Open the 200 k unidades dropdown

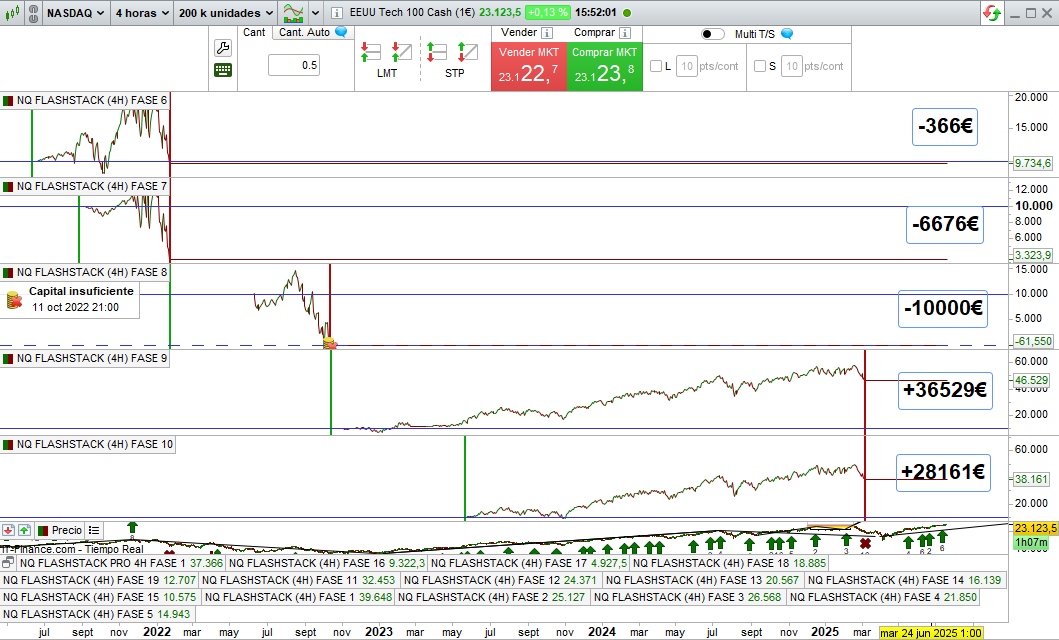click(x=225, y=13)
